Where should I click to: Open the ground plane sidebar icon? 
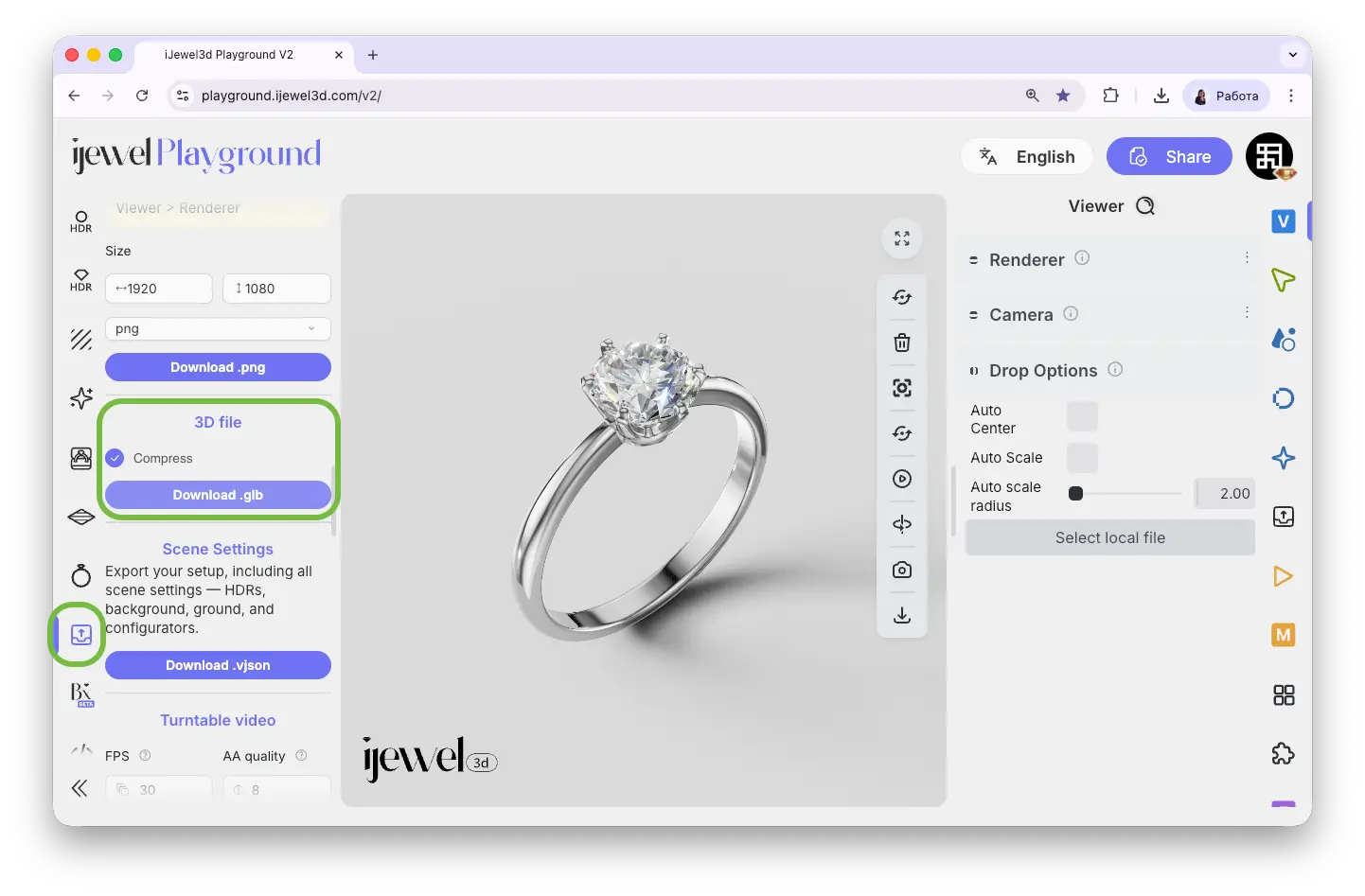click(x=81, y=517)
